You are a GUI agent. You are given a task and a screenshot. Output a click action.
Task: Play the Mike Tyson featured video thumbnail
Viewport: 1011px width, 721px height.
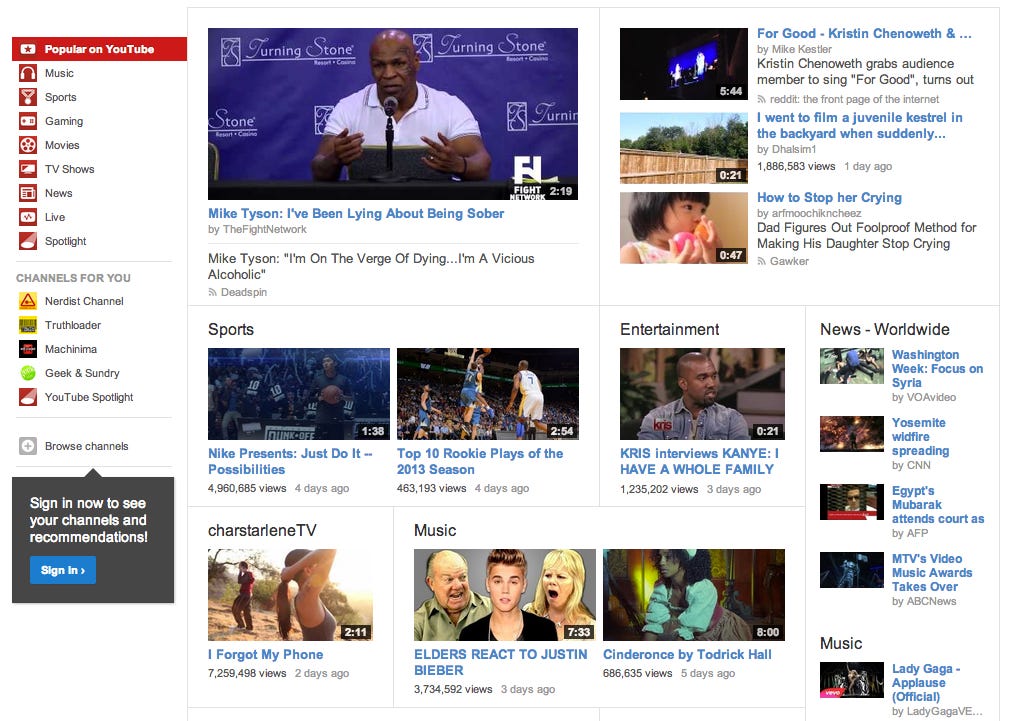pyautogui.click(x=393, y=114)
